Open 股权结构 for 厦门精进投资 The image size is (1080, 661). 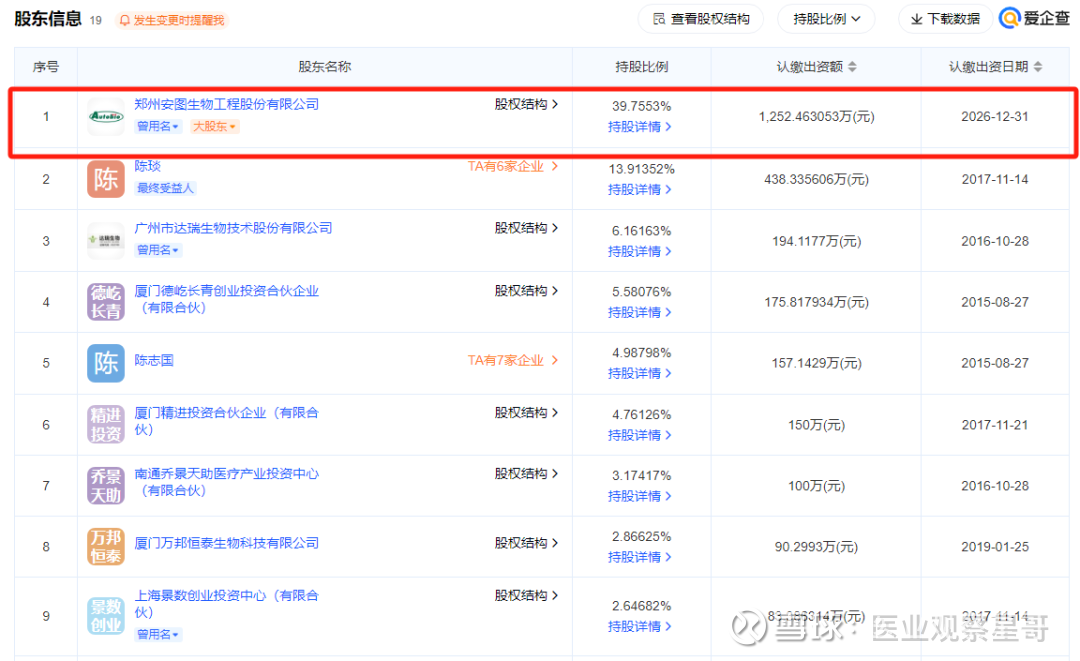(526, 412)
